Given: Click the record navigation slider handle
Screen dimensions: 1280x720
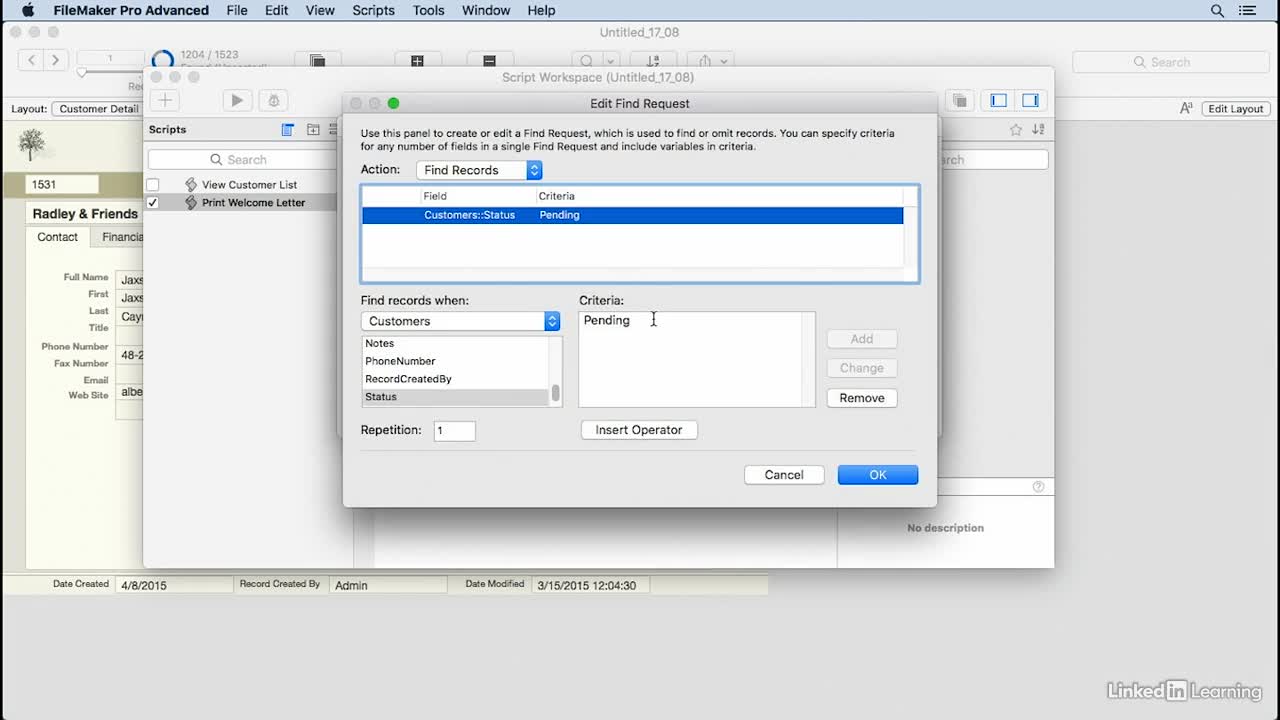Looking at the screenshot, I should coord(82,73).
